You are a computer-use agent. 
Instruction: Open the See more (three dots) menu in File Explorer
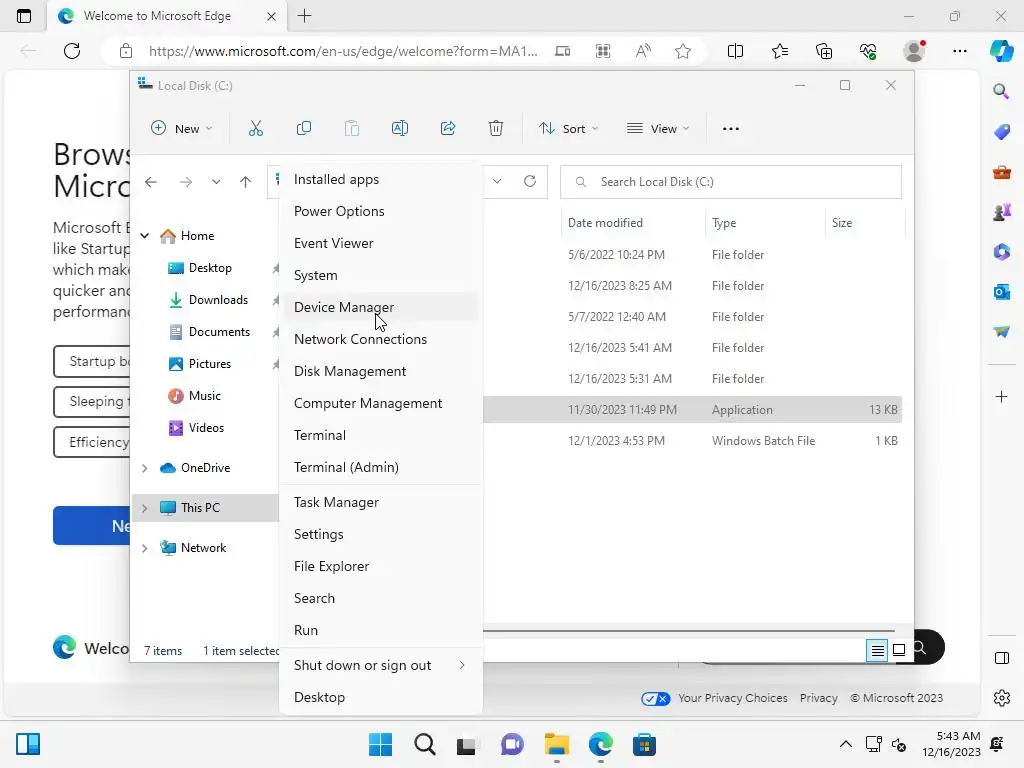731,129
